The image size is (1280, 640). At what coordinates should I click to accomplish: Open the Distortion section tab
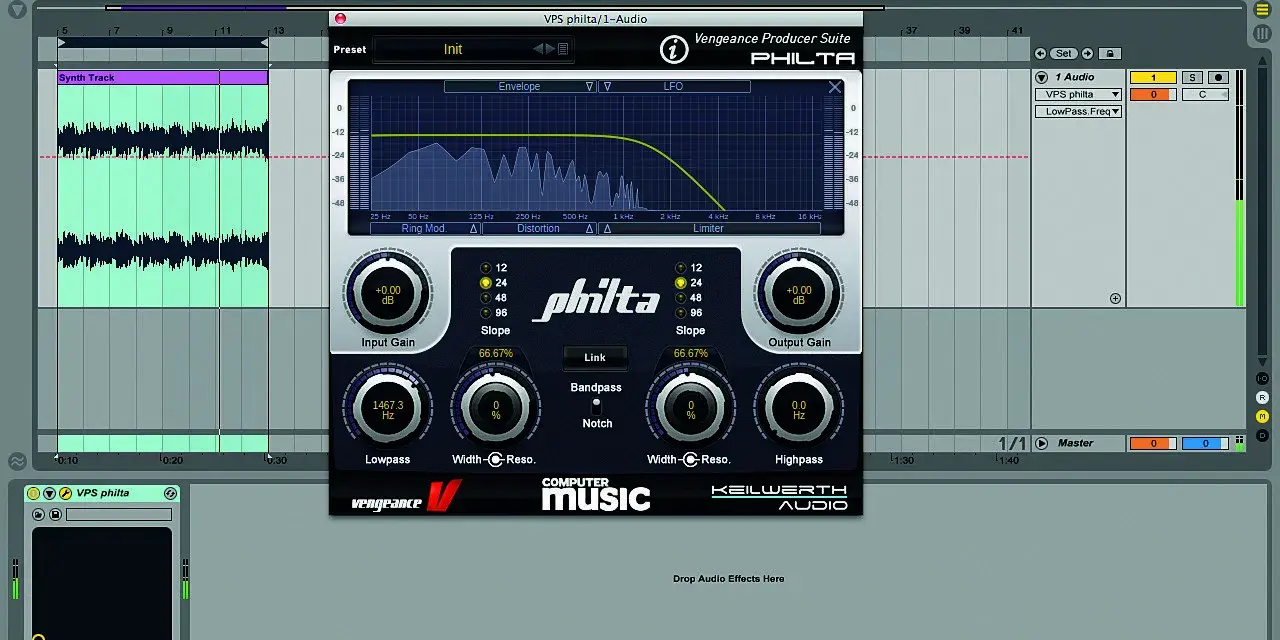click(x=539, y=229)
